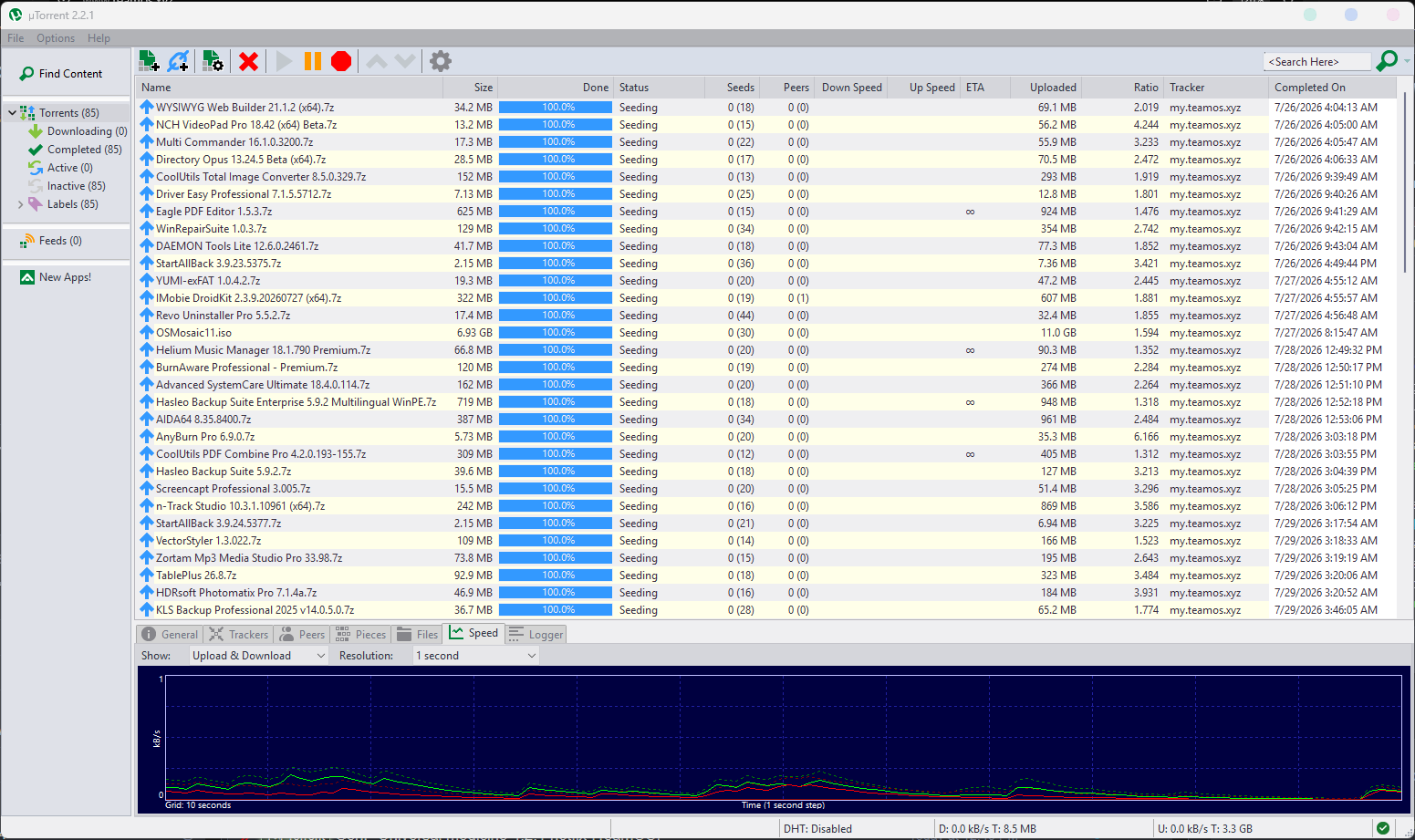Select Completed (85) in the sidebar

click(x=76, y=150)
